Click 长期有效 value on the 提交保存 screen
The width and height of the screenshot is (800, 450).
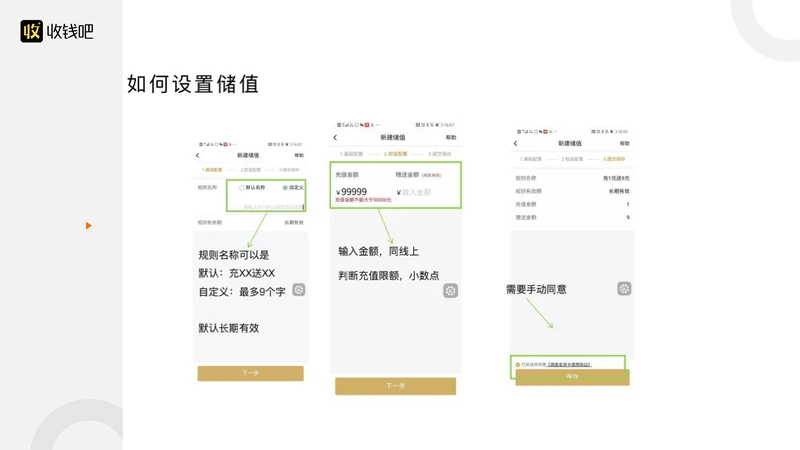[x=619, y=191]
